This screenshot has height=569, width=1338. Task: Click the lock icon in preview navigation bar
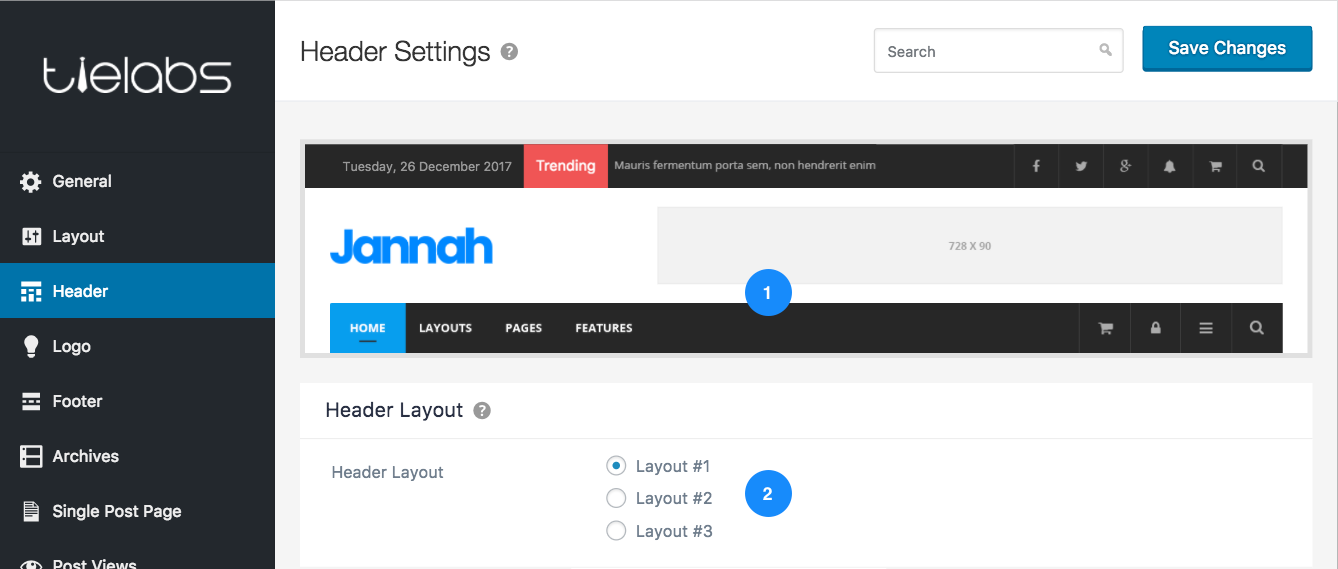pyautogui.click(x=1156, y=328)
